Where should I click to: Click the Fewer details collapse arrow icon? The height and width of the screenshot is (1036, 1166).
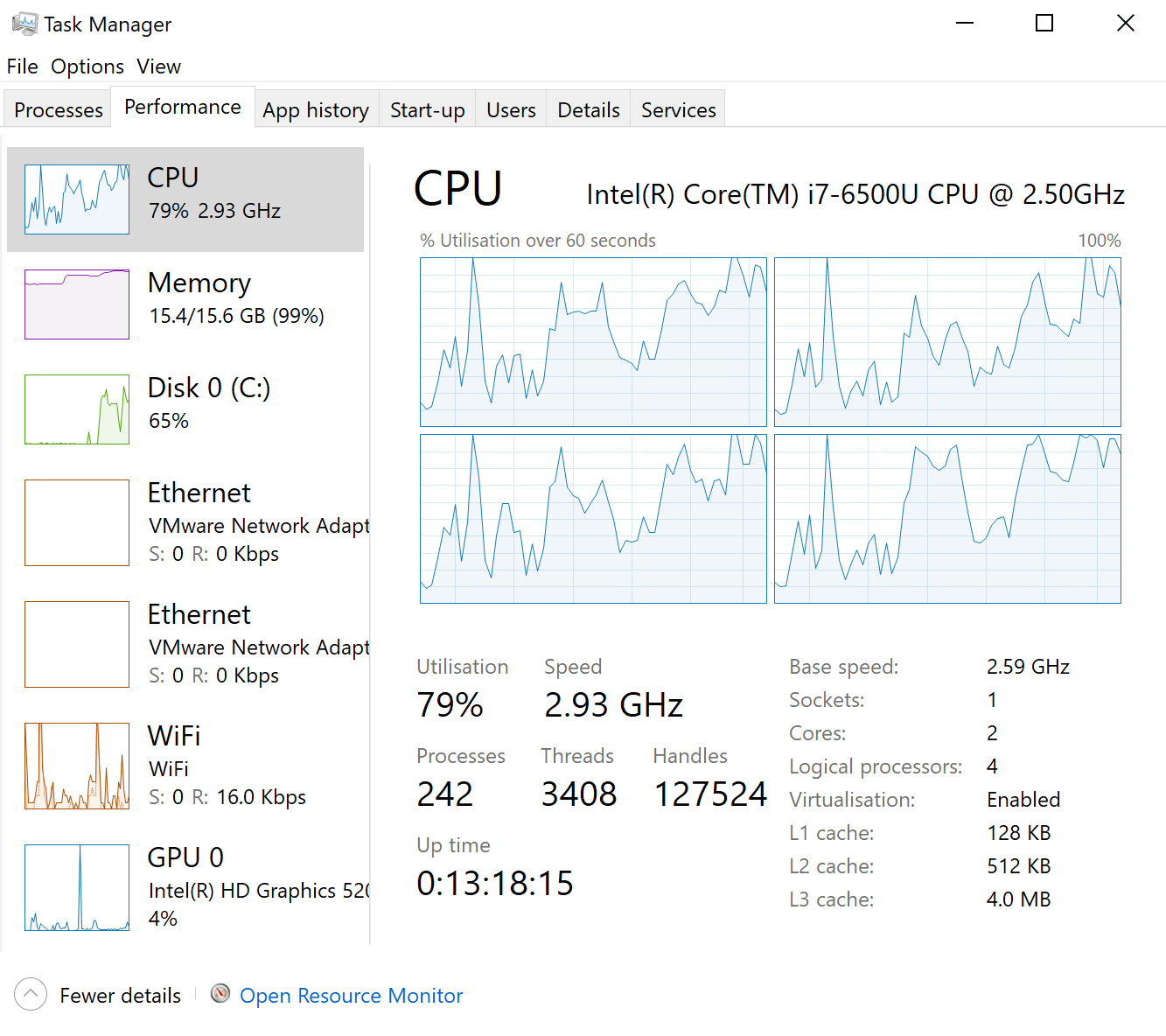tap(31, 994)
